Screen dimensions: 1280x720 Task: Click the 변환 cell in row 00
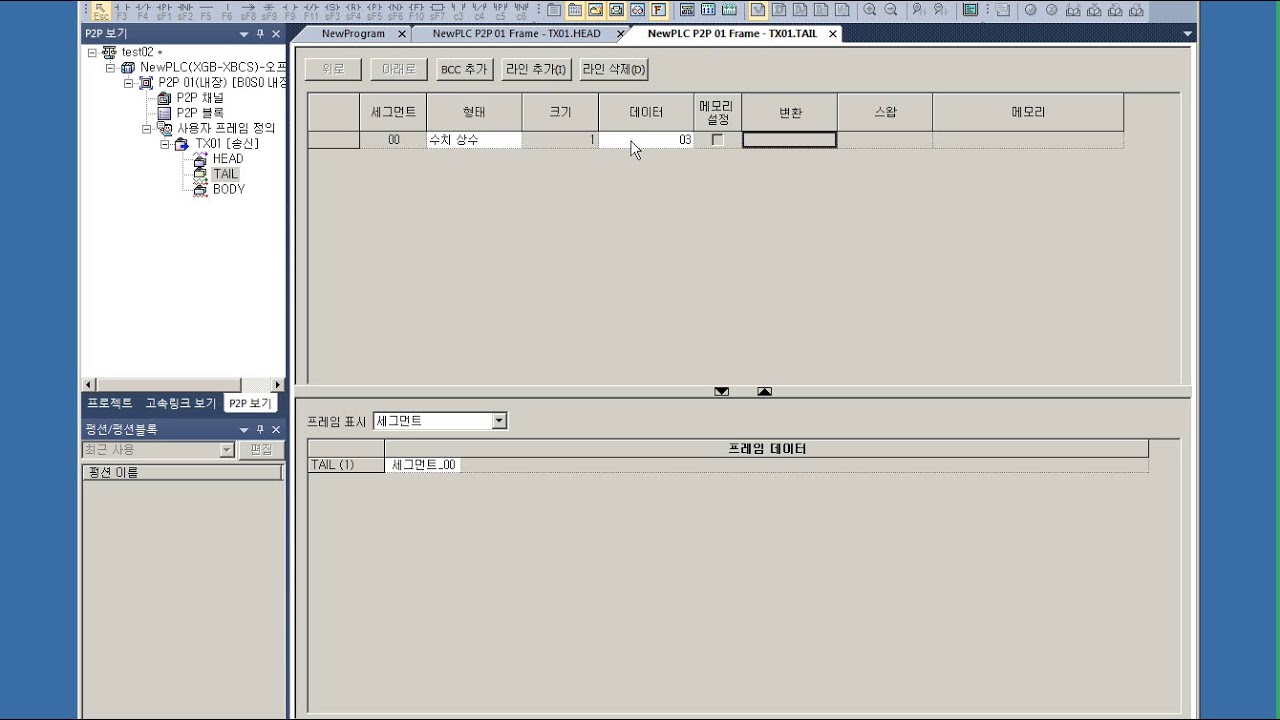[789, 140]
